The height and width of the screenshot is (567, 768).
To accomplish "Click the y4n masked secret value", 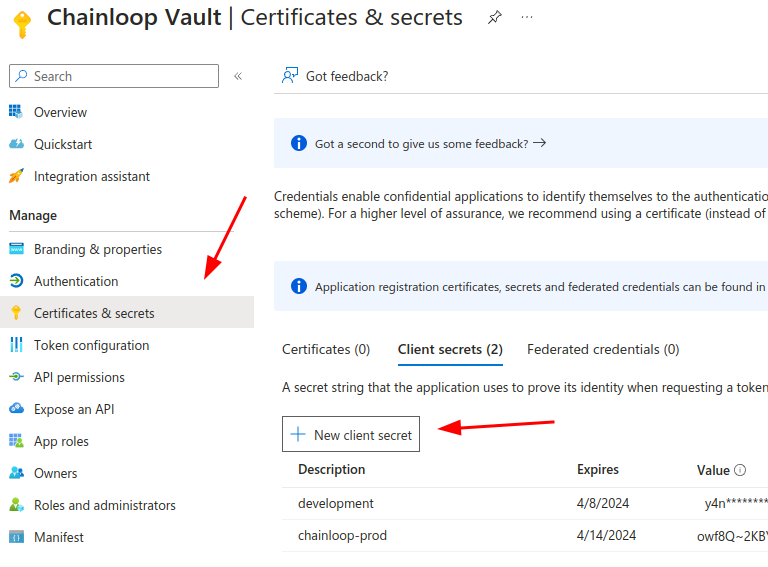I will 736,503.
